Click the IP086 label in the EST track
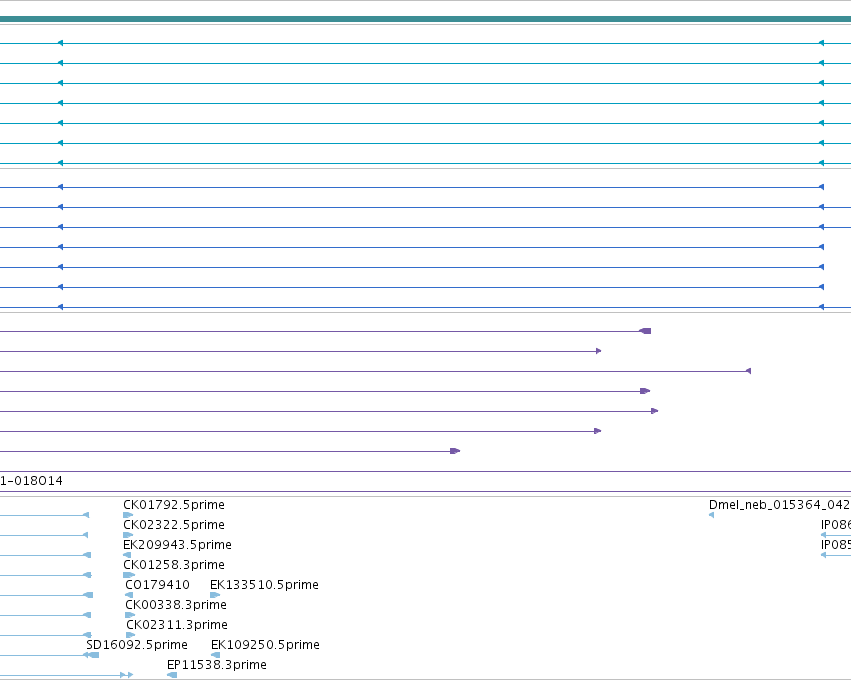This screenshot has width=851, height=680. (x=836, y=525)
